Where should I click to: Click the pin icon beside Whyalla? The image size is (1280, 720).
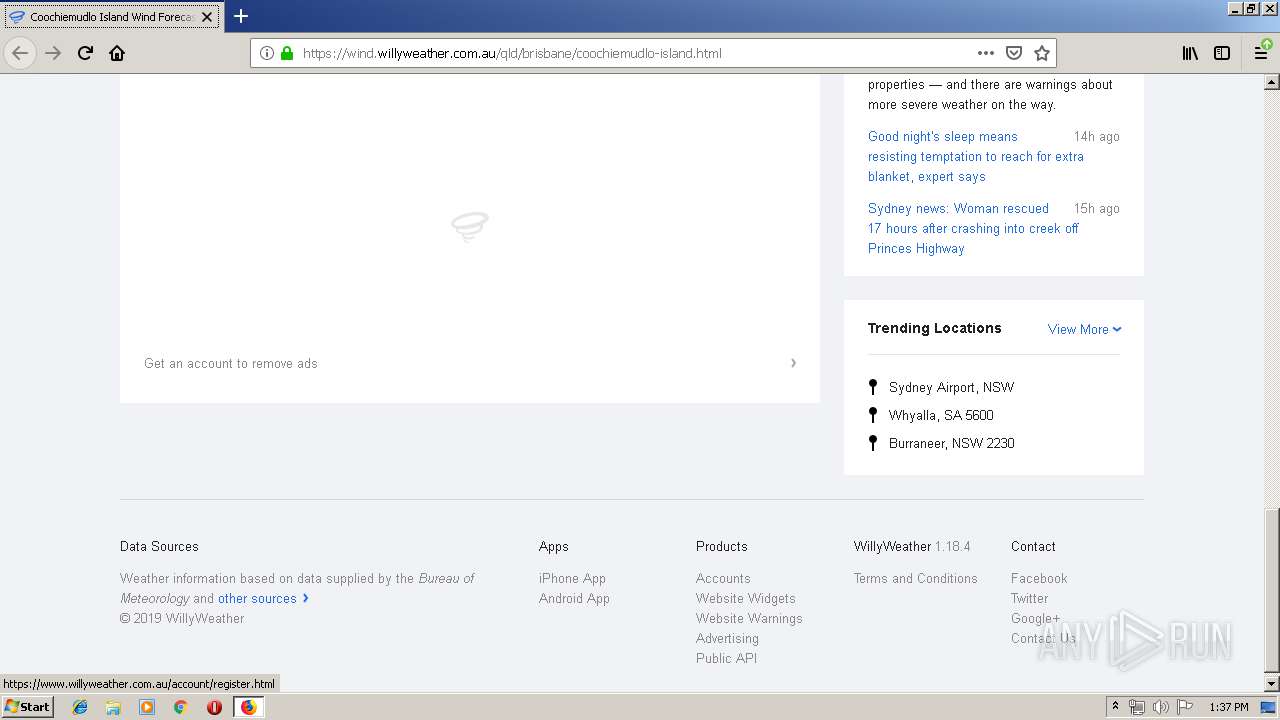[x=873, y=414]
